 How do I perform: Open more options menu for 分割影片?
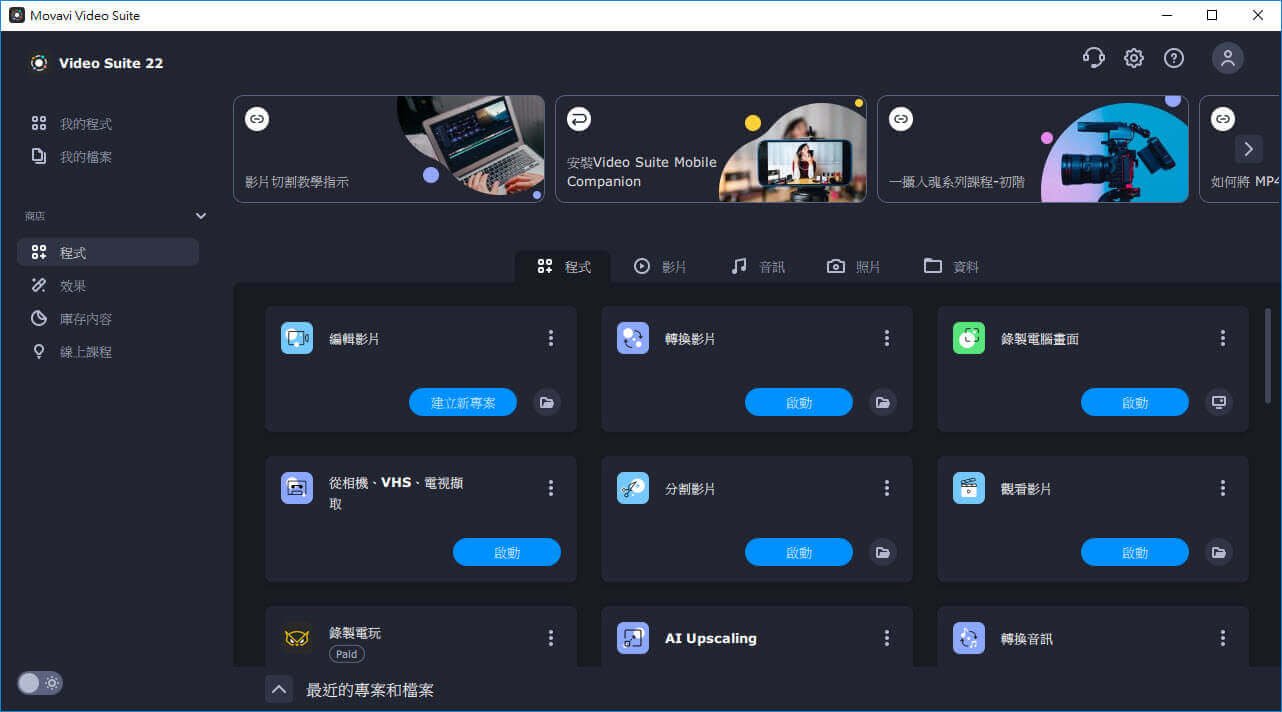click(887, 488)
